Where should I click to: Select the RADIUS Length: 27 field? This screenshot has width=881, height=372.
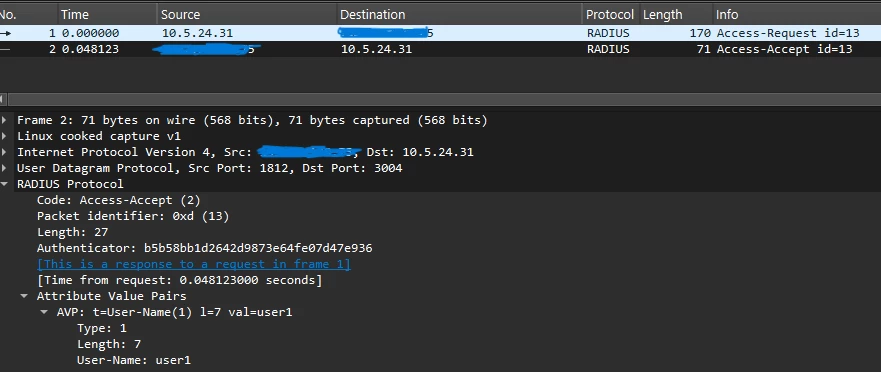[72, 232]
